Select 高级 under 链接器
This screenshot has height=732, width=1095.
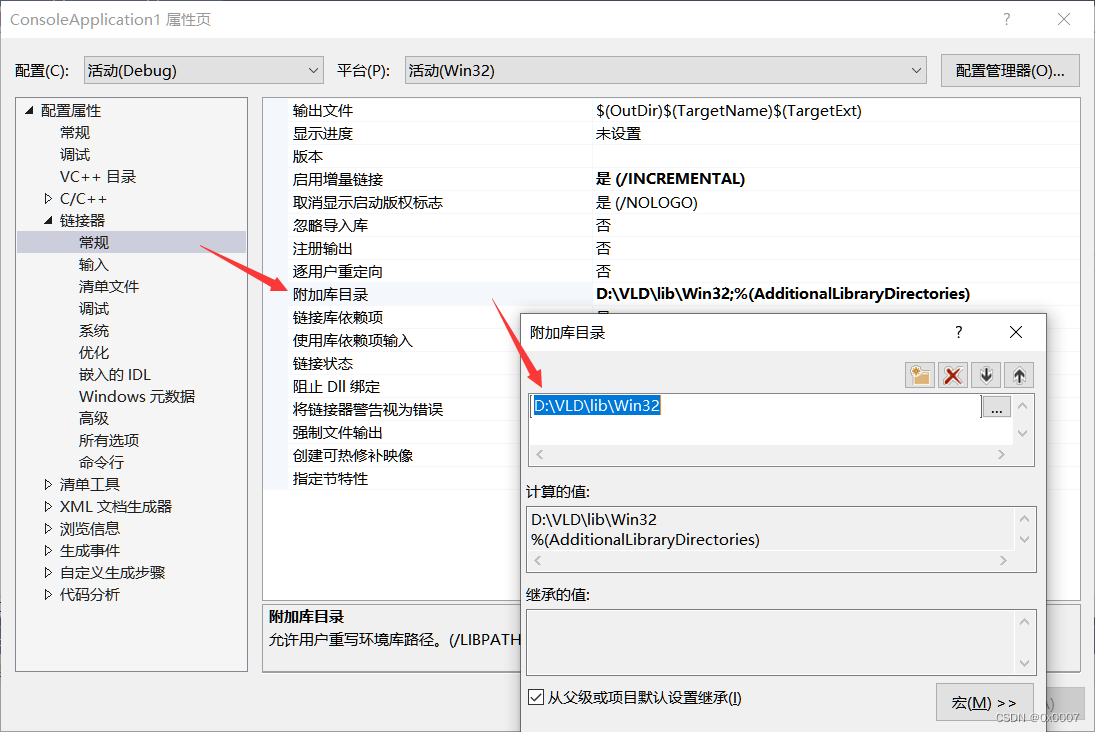(x=94, y=418)
